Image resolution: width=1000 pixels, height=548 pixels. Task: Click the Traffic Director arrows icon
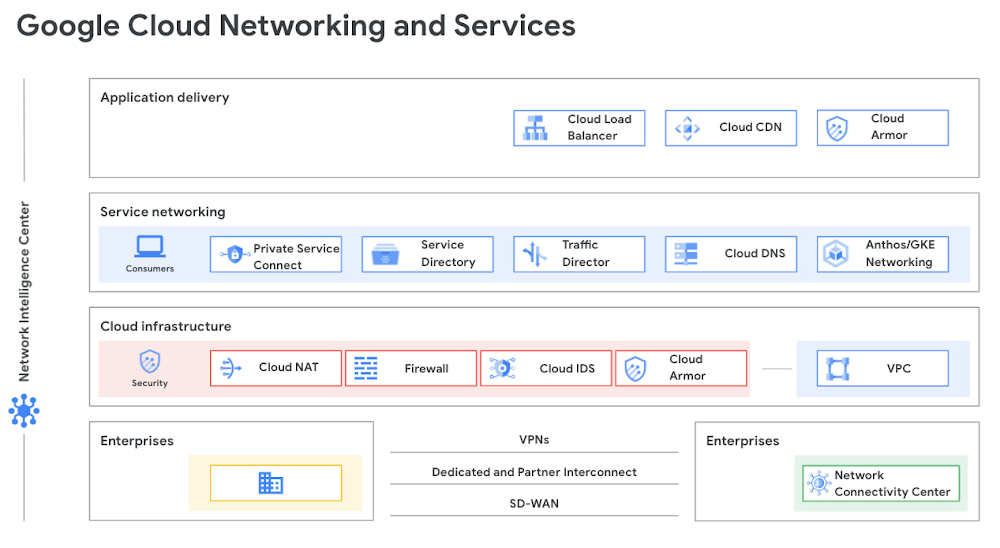534,254
